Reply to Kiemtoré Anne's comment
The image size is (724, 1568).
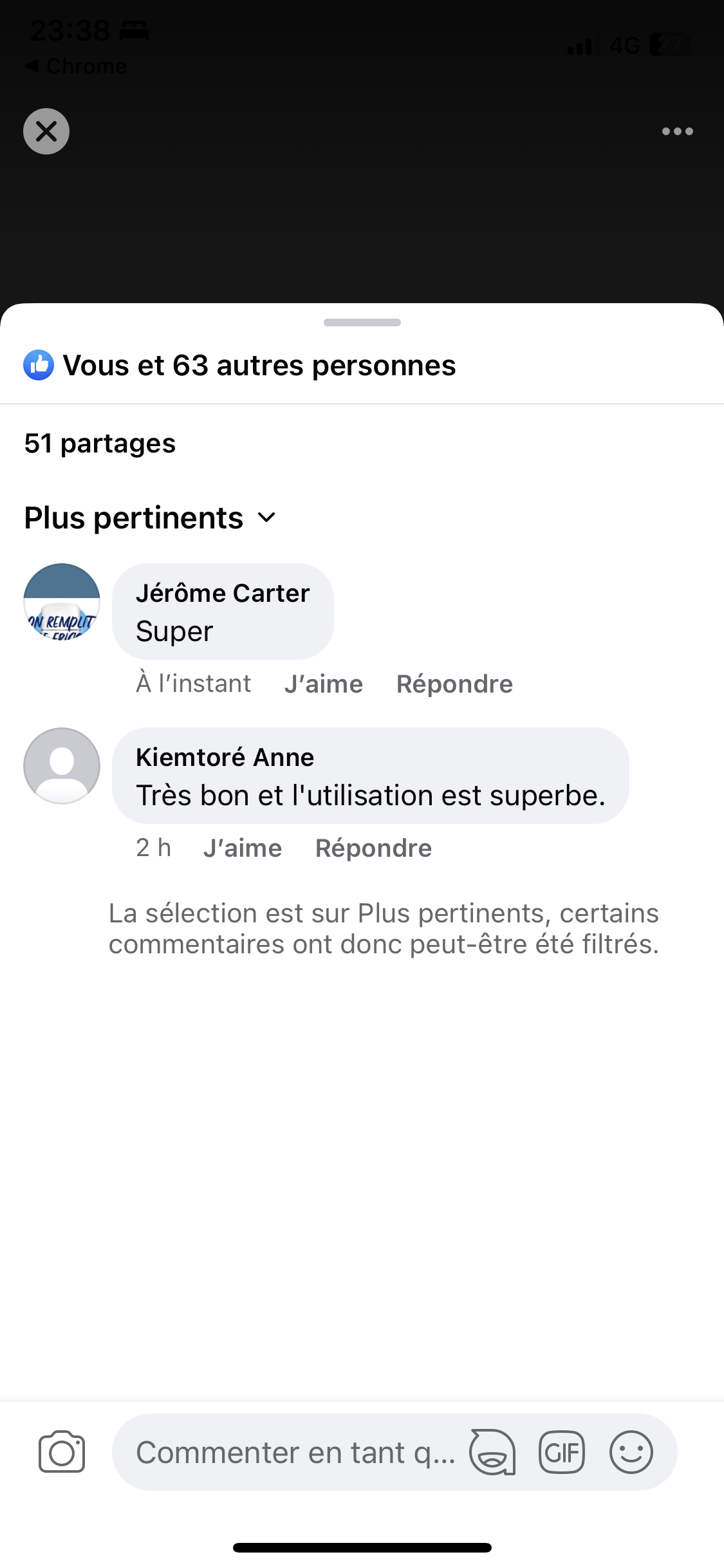pos(373,848)
